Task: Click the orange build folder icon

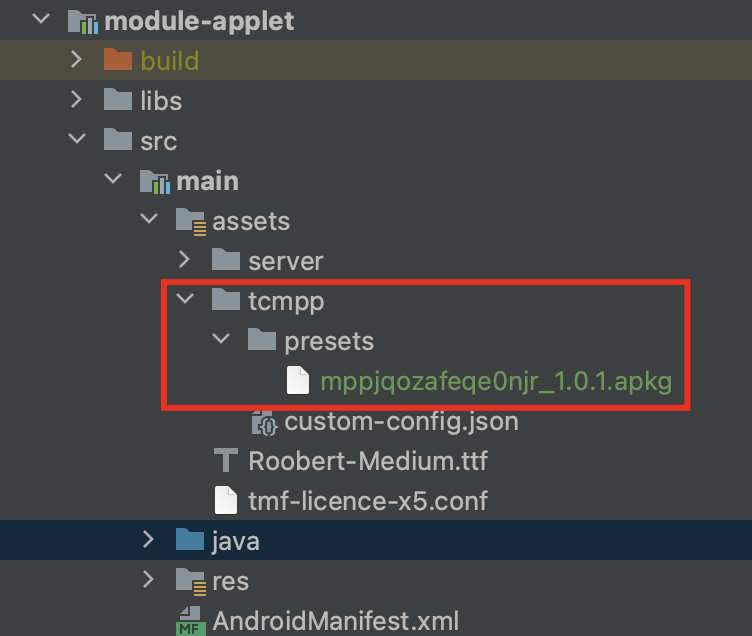Action: click(118, 61)
